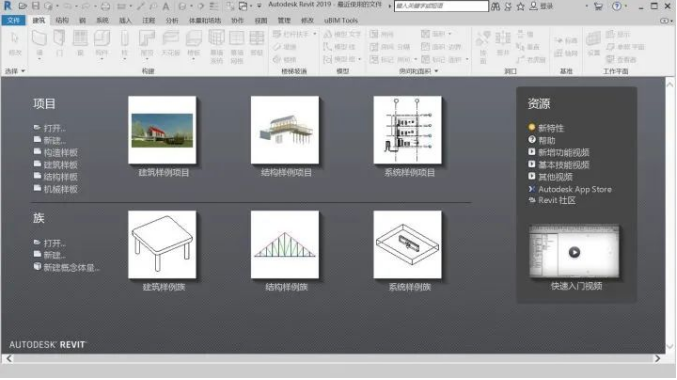Select the Window (窗) tool
The image size is (677, 380).
pos(80,44)
